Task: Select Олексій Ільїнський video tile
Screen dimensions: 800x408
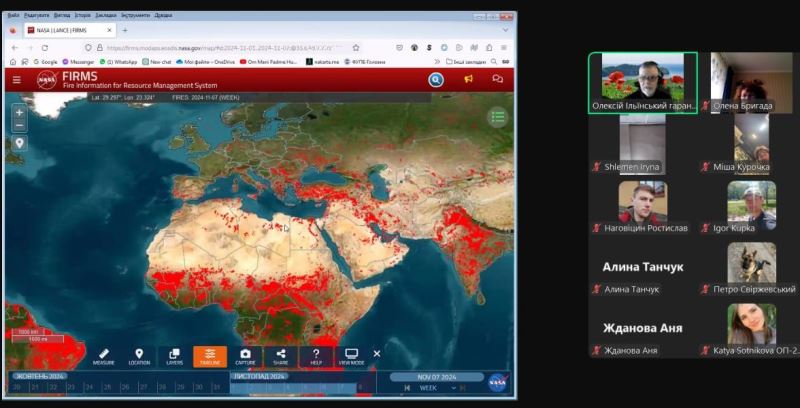Action: [x=643, y=83]
